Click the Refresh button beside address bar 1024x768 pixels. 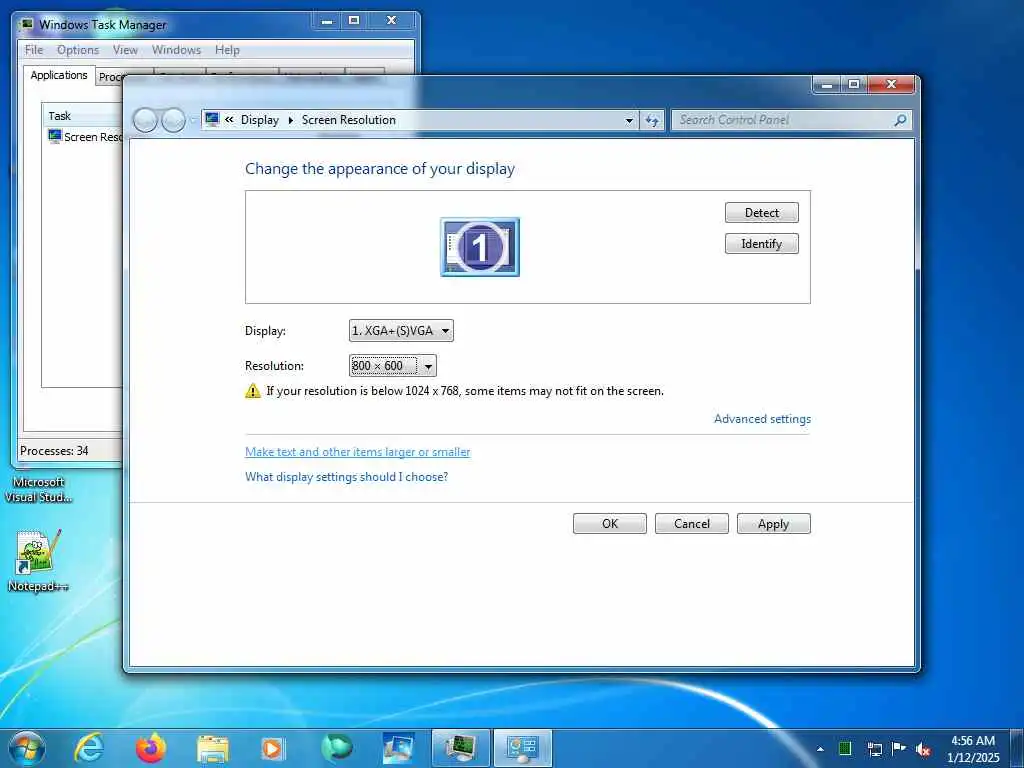[x=652, y=120]
